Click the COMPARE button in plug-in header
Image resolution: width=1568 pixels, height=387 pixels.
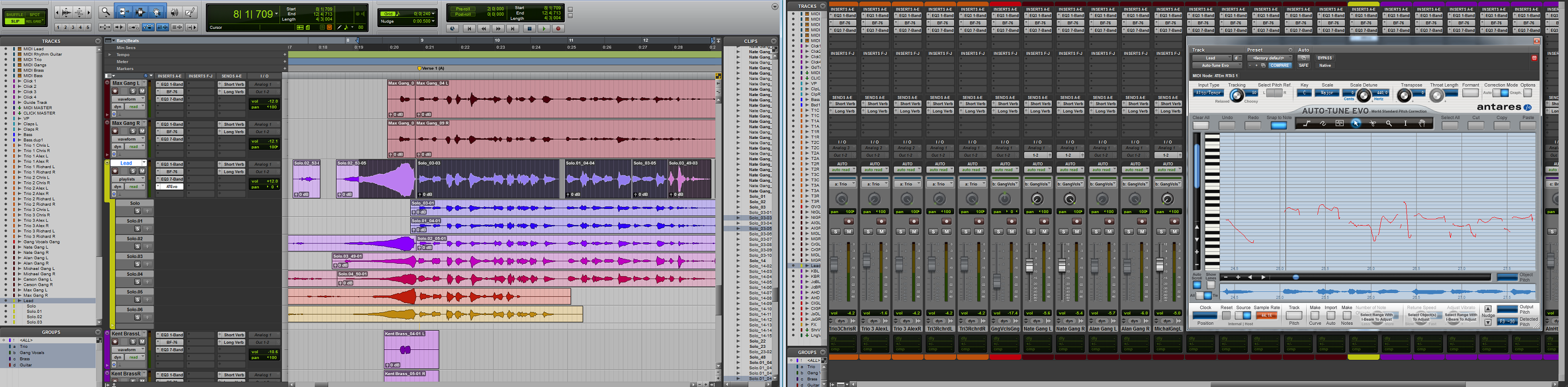pos(1280,66)
